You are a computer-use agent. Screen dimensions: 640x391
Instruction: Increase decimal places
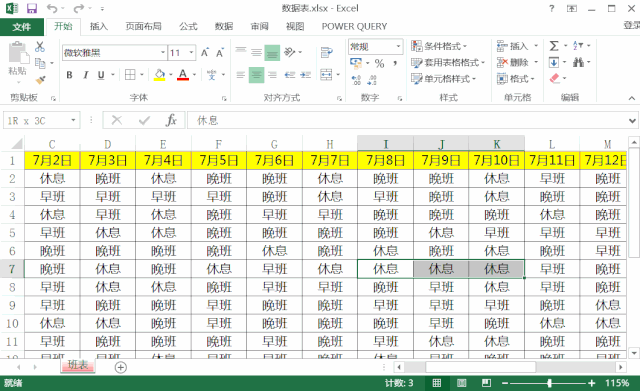point(356,80)
